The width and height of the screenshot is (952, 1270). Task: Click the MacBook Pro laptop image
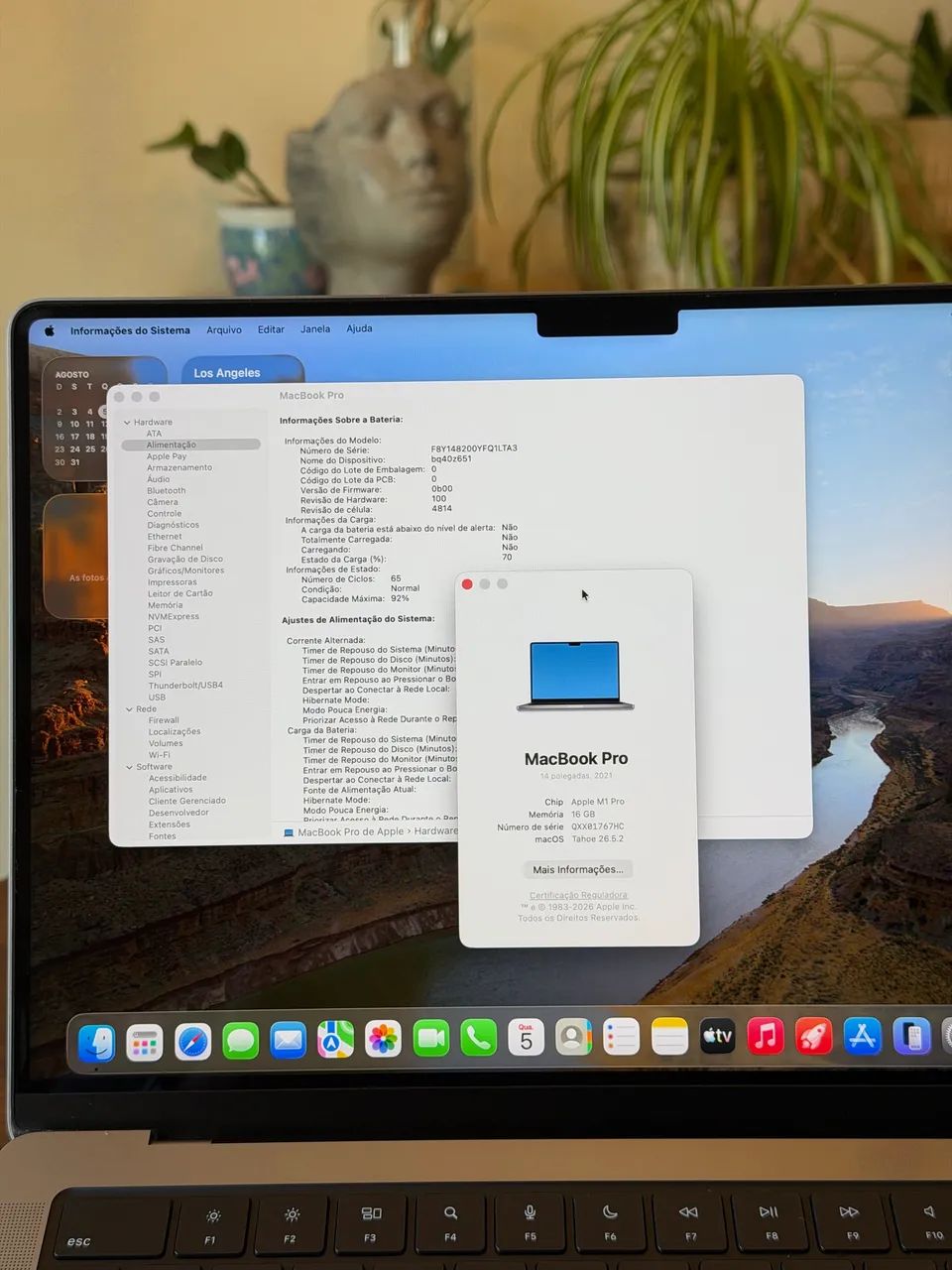(x=575, y=676)
